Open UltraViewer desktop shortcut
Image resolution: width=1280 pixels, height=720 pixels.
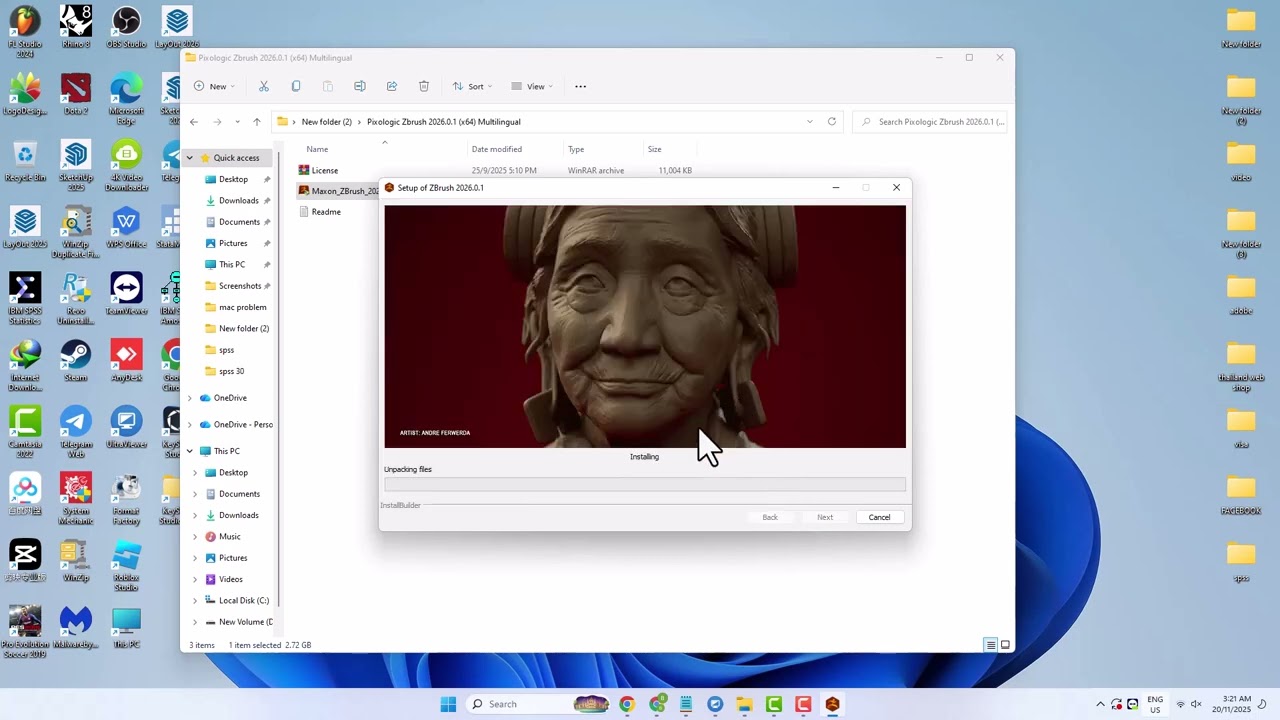(126, 428)
